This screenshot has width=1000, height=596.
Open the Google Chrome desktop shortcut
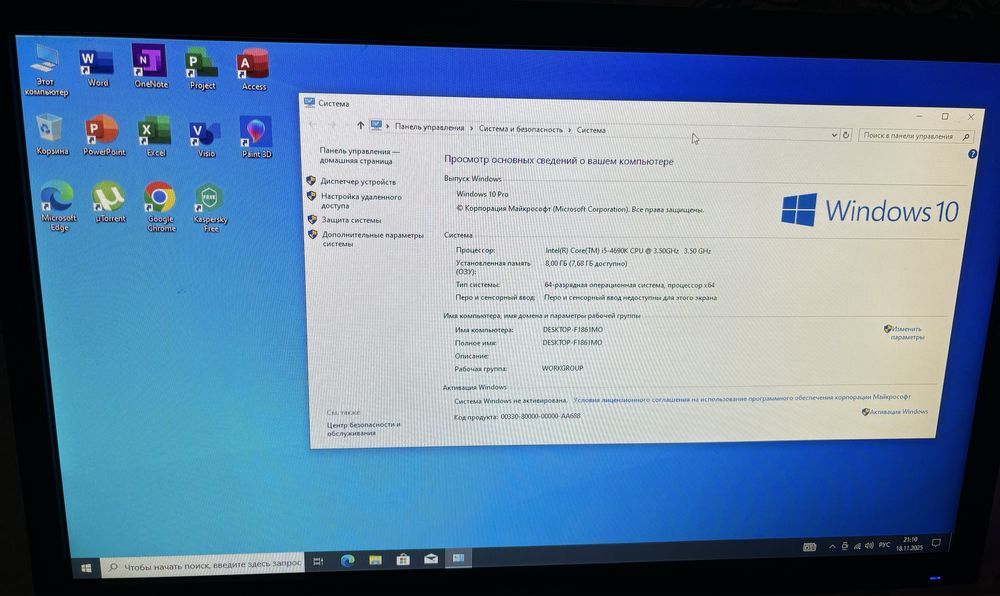click(x=161, y=207)
